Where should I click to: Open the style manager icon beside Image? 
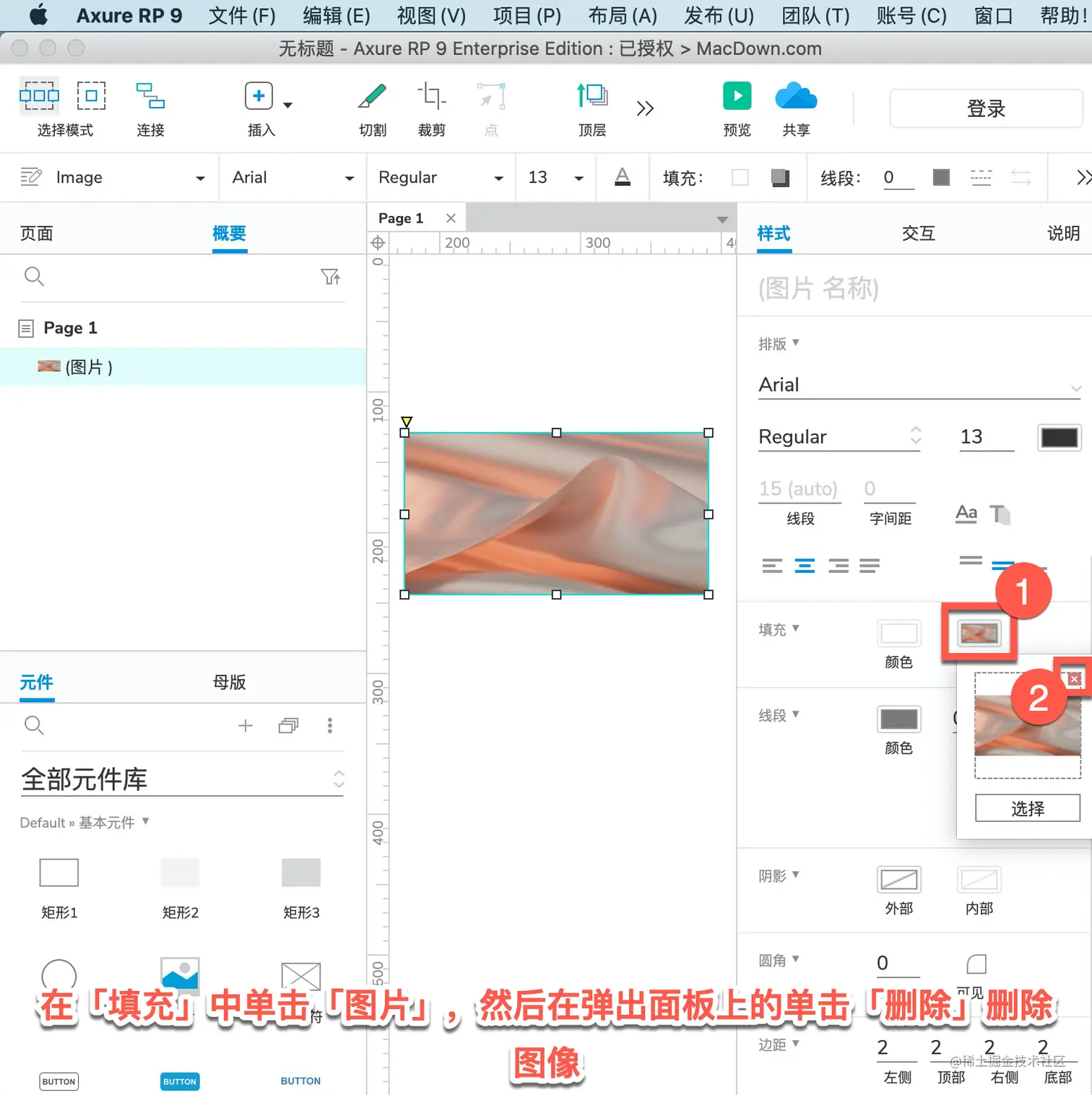click(x=30, y=177)
